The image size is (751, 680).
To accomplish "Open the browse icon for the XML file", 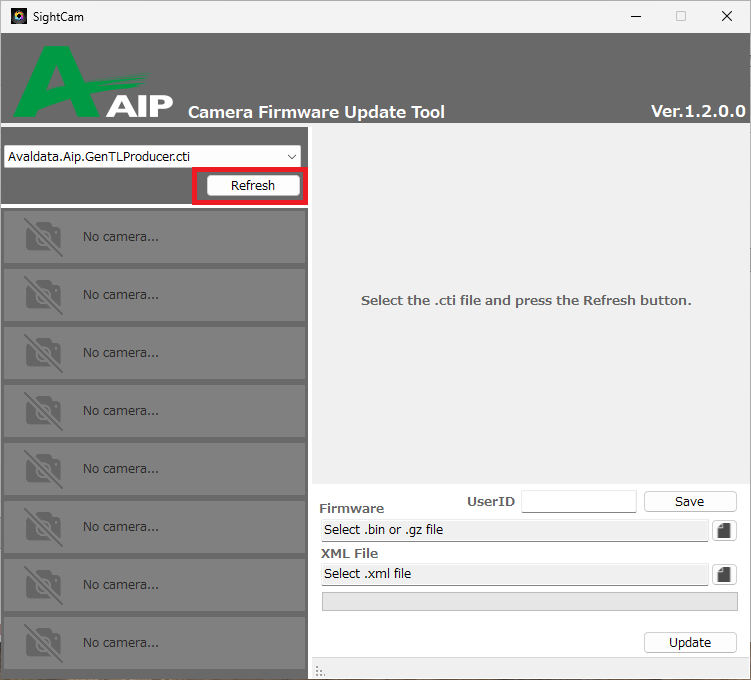I will [724, 574].
